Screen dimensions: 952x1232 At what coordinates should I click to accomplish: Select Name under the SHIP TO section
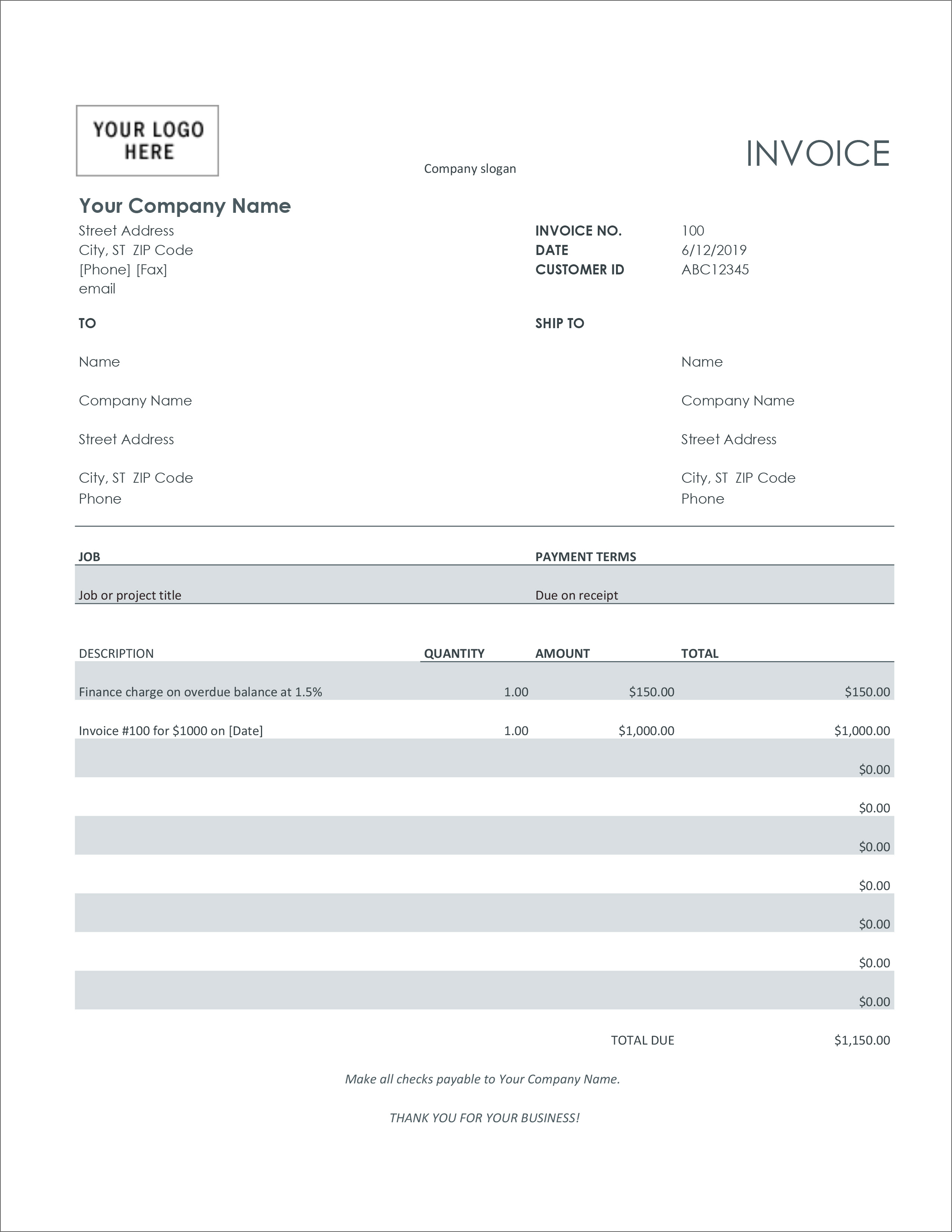pos(701,362)
